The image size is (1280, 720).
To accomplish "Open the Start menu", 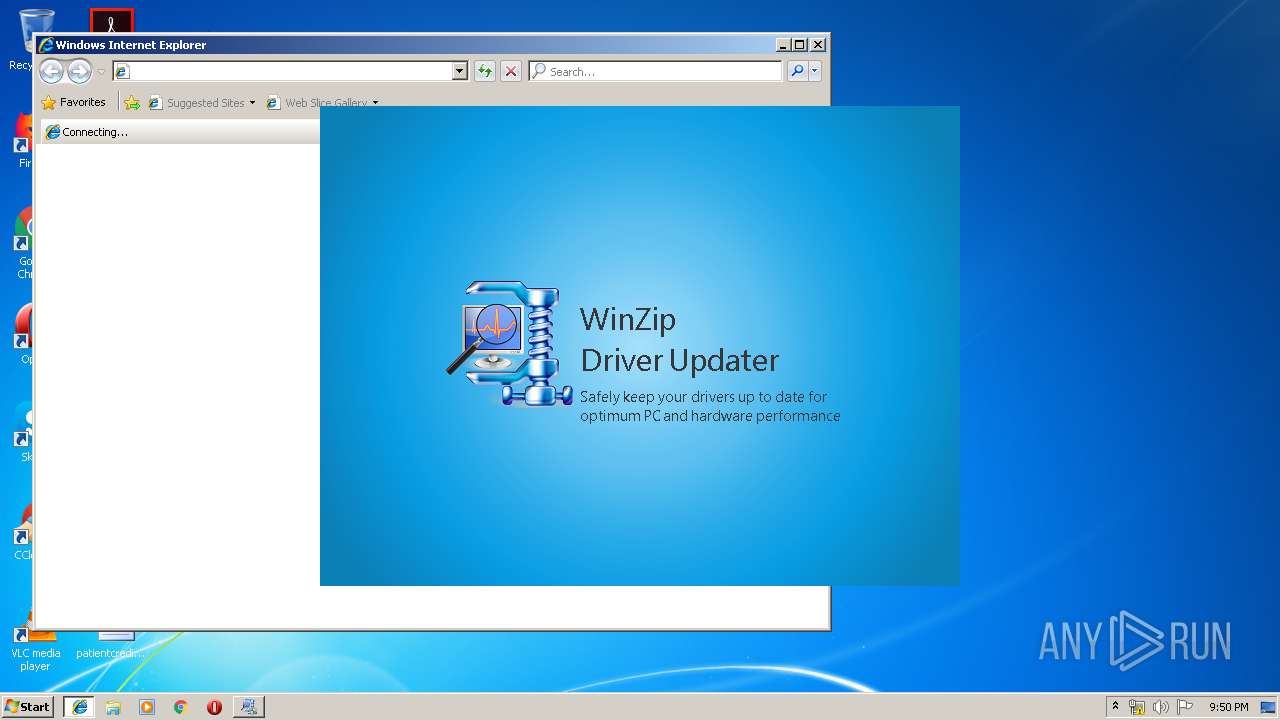I will point(27,706).
